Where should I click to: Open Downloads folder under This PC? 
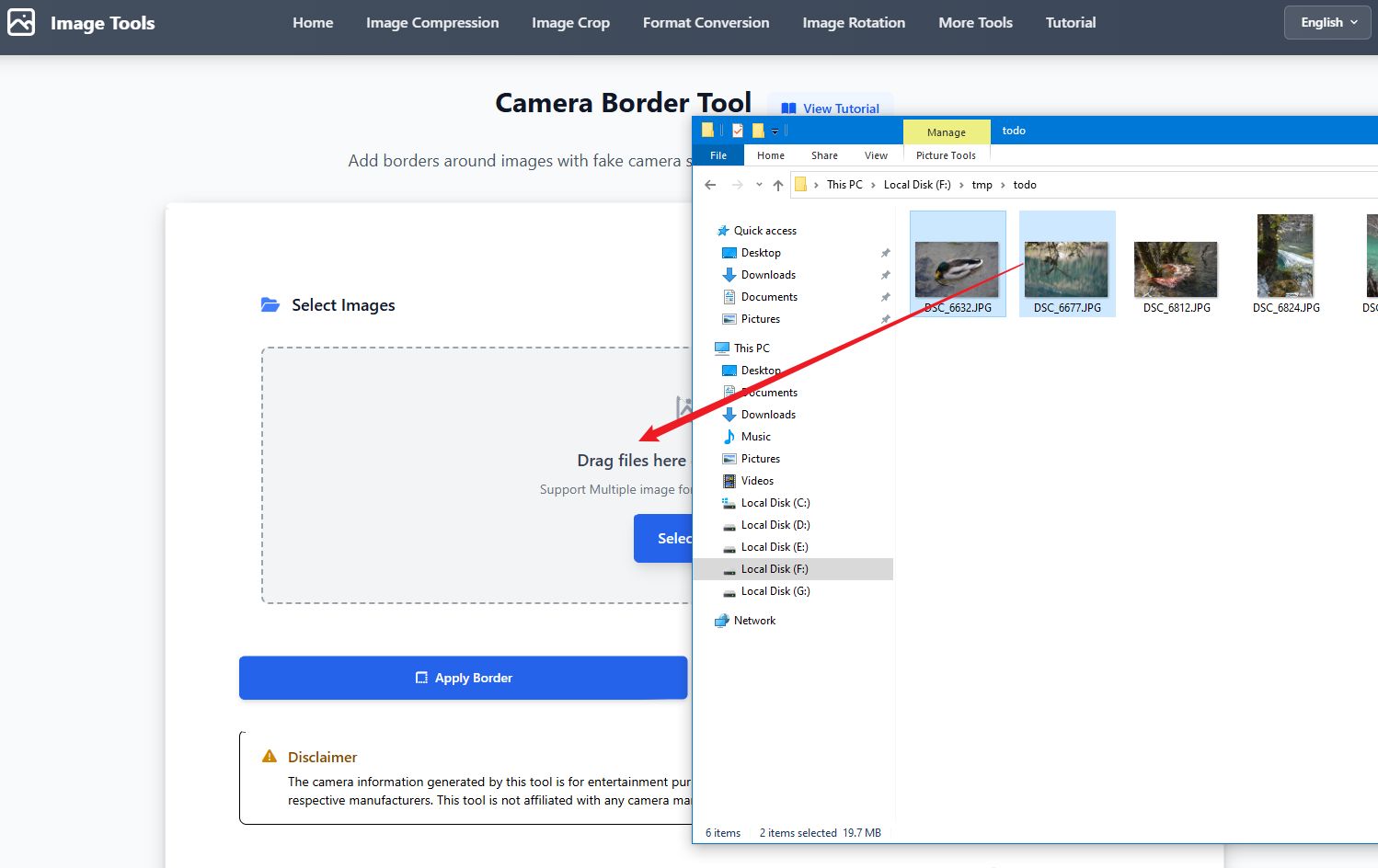(768, 415)
